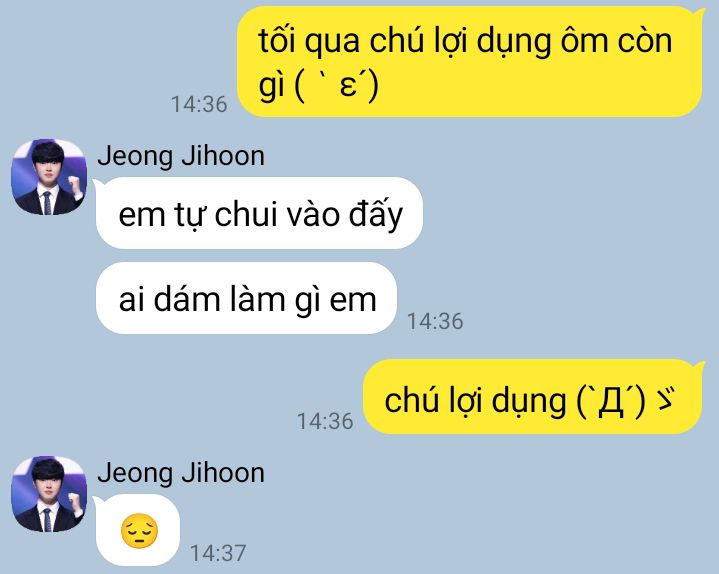This screenshot has height=574, width=719.
Task: Click the words 'tối qua' in top message
Action: tap(309, 42)
